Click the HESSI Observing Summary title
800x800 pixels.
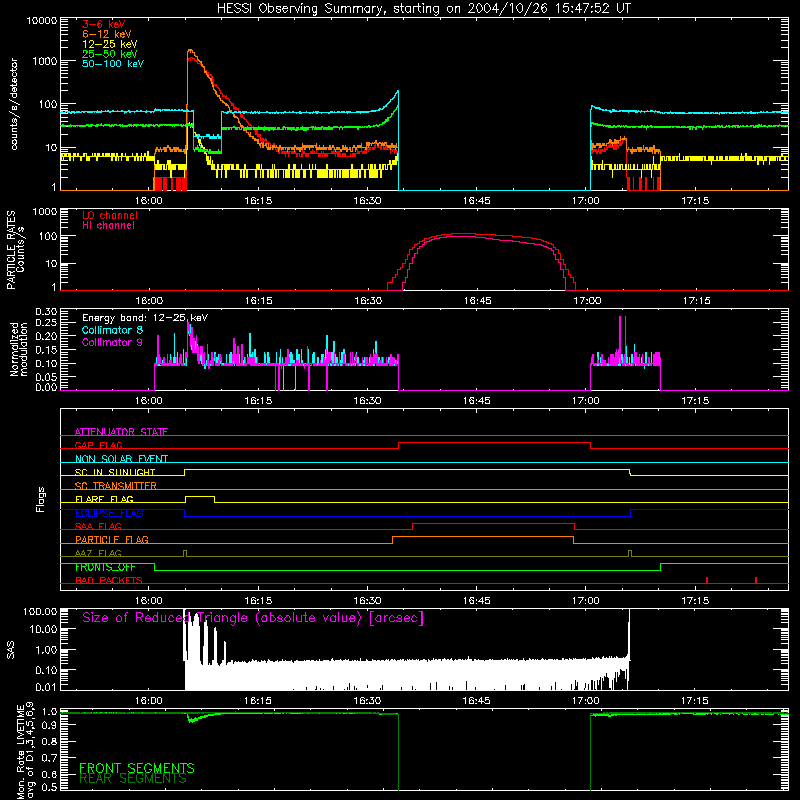click(x=423, y=9)
